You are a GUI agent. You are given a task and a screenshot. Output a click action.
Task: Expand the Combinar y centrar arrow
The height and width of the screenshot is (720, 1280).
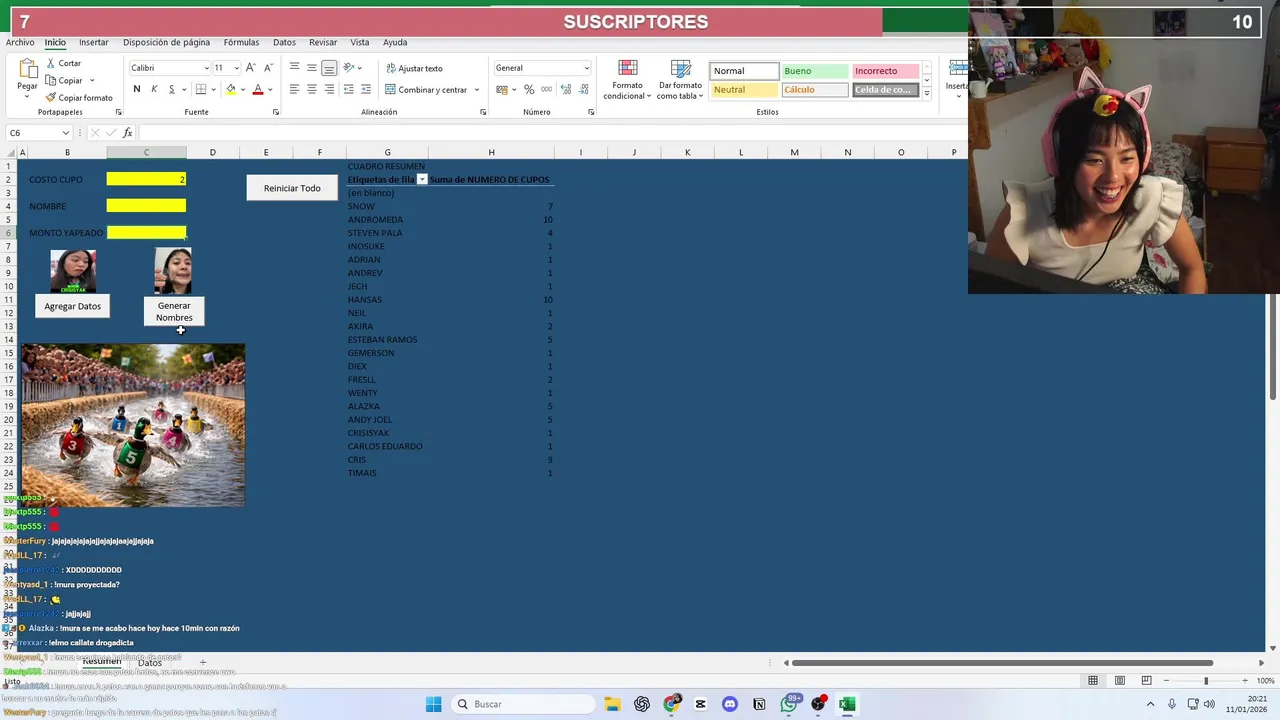477,90
